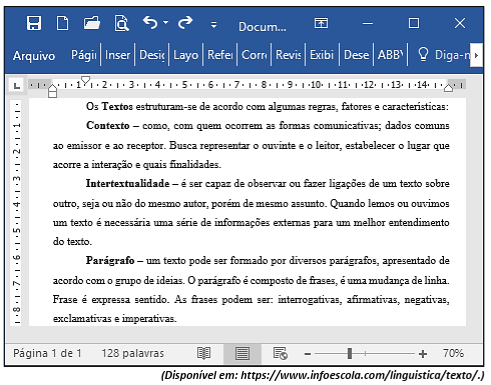Select right indent marker on ruler
The width and height of the screenshot is (491, 385).
449,87
